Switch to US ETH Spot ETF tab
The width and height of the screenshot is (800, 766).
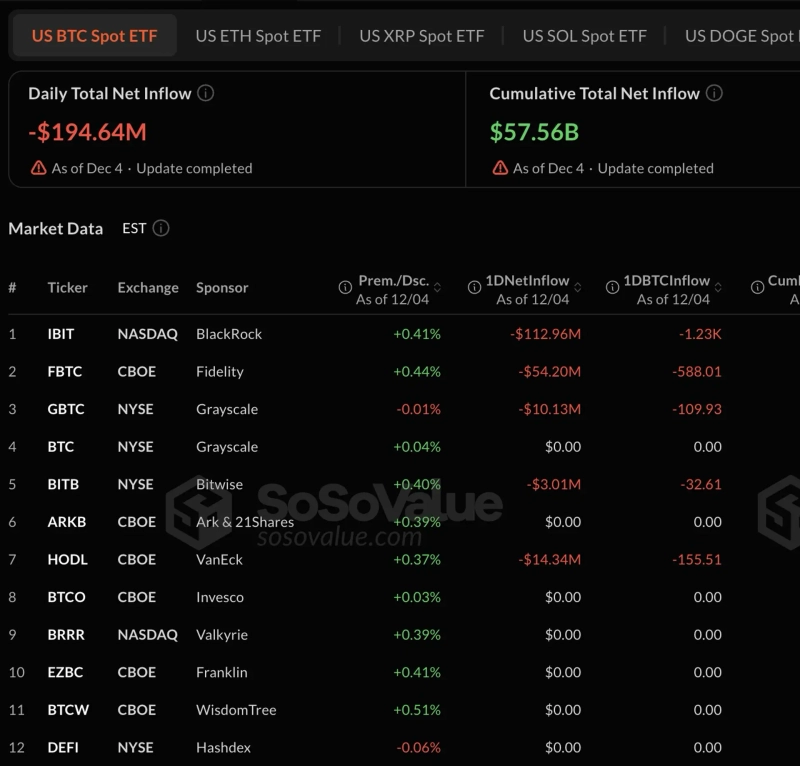click(258, 36)
